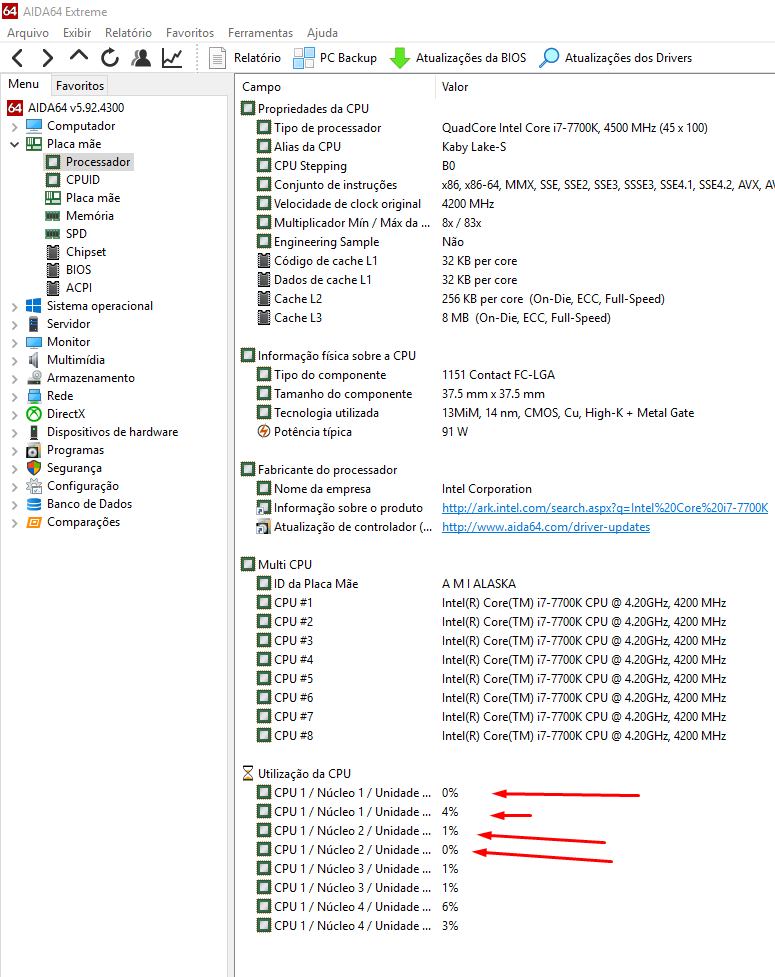Image resolution: width=775 pixels, height=977 pixels.
Task: Collapse the Placa mãe tree node
Action: click(x=14, y=144)
